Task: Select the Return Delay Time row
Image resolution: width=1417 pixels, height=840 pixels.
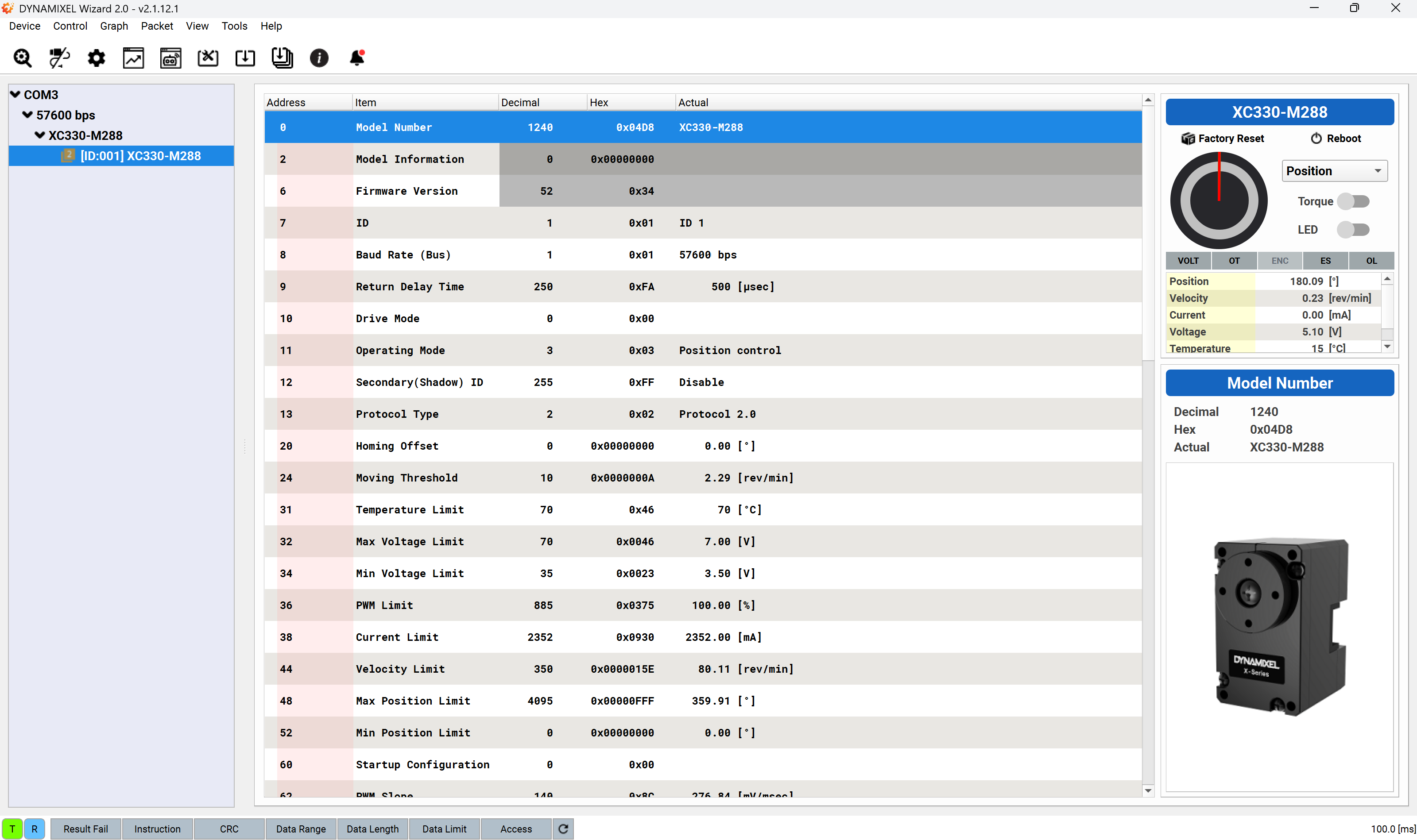Action: click(703, 286)
